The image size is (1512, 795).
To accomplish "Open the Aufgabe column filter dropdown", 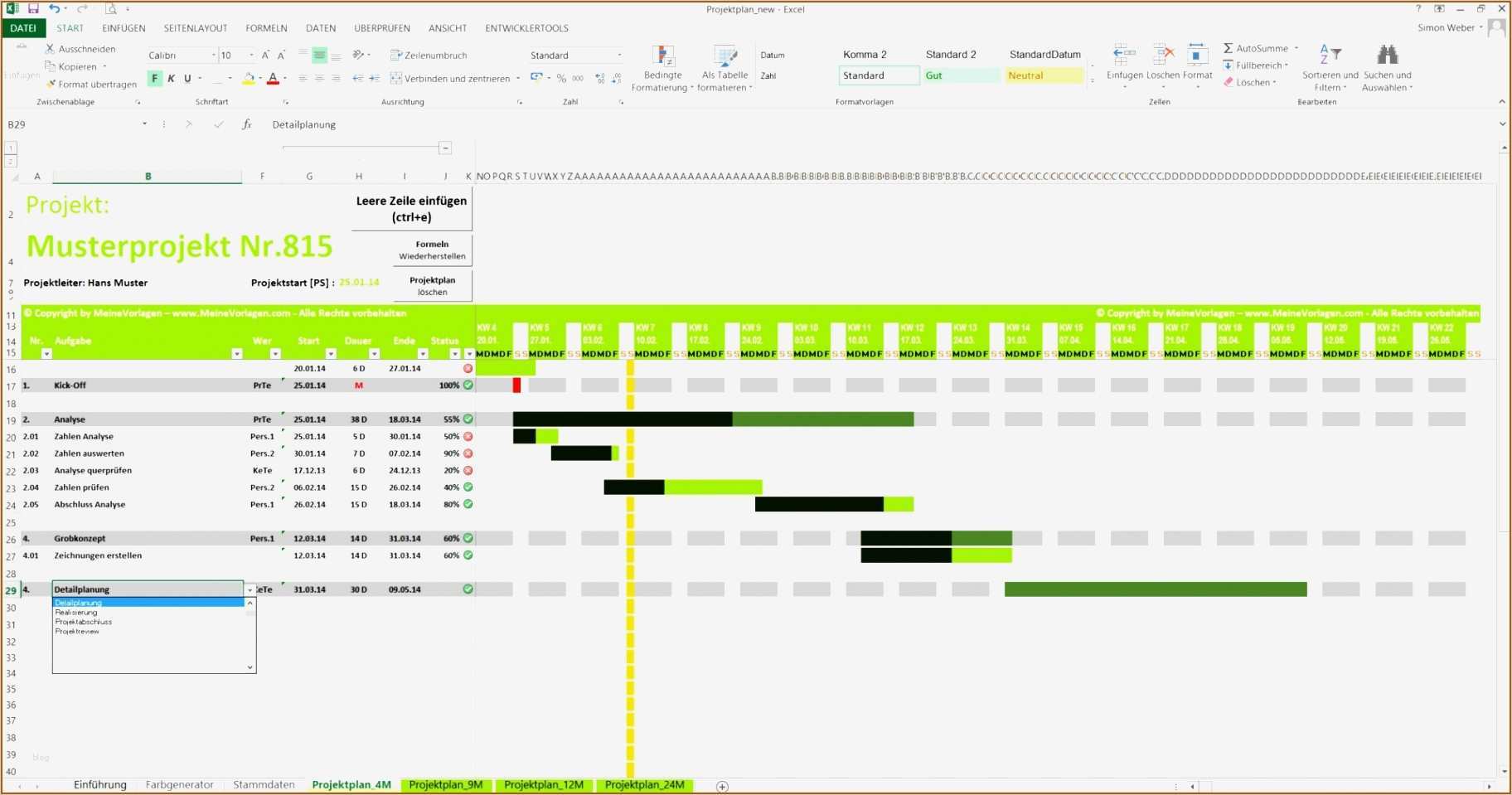I will 236,354.
